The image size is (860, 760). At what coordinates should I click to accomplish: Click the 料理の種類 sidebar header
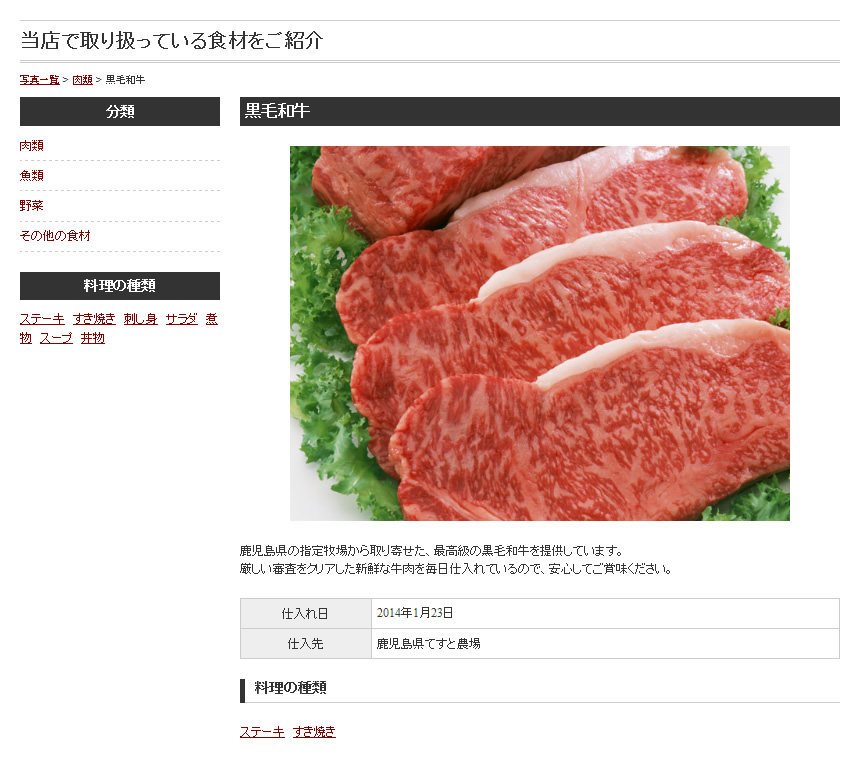[x=120, y=286]
